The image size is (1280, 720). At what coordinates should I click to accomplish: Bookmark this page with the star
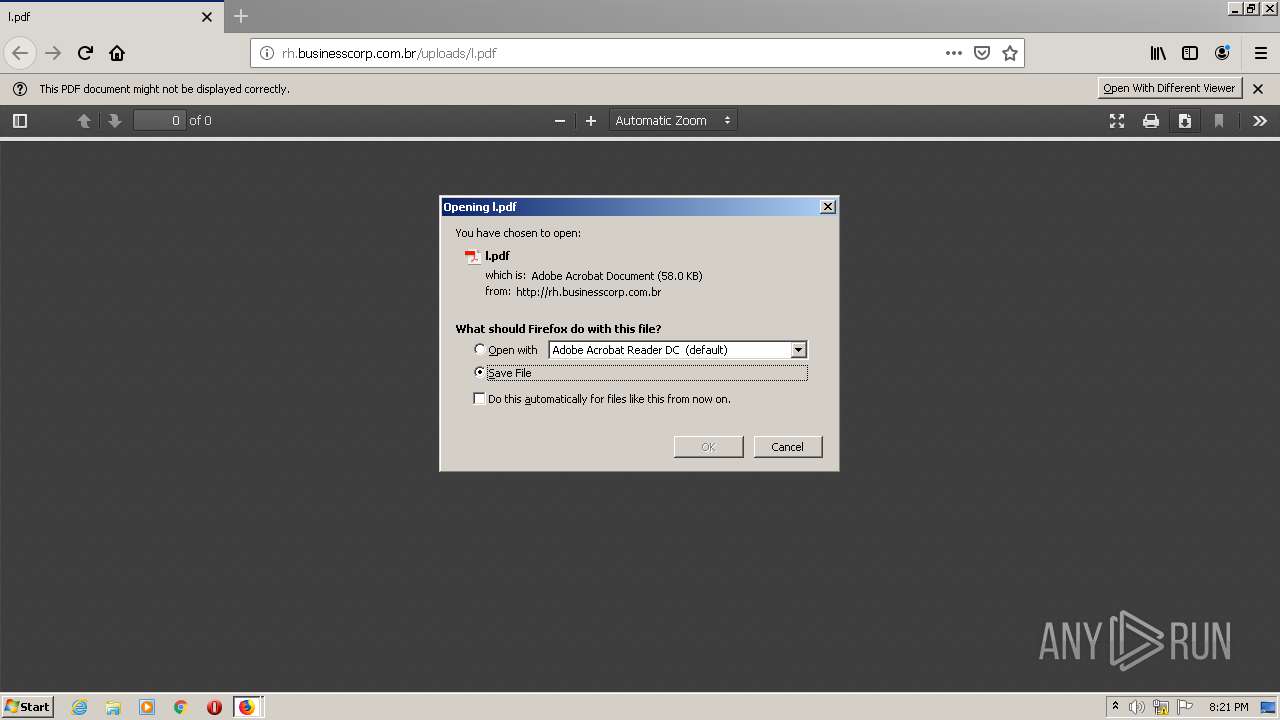coord(1010,53)
